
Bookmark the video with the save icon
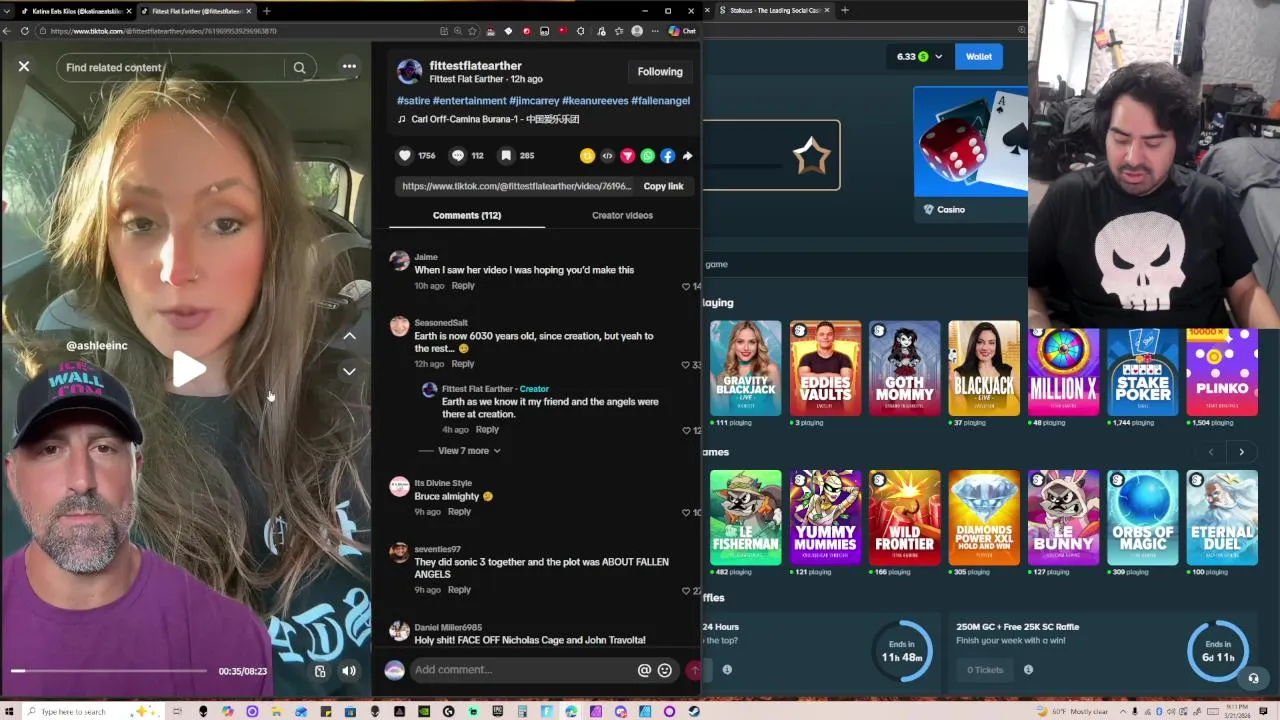click(x=506, y=155)
